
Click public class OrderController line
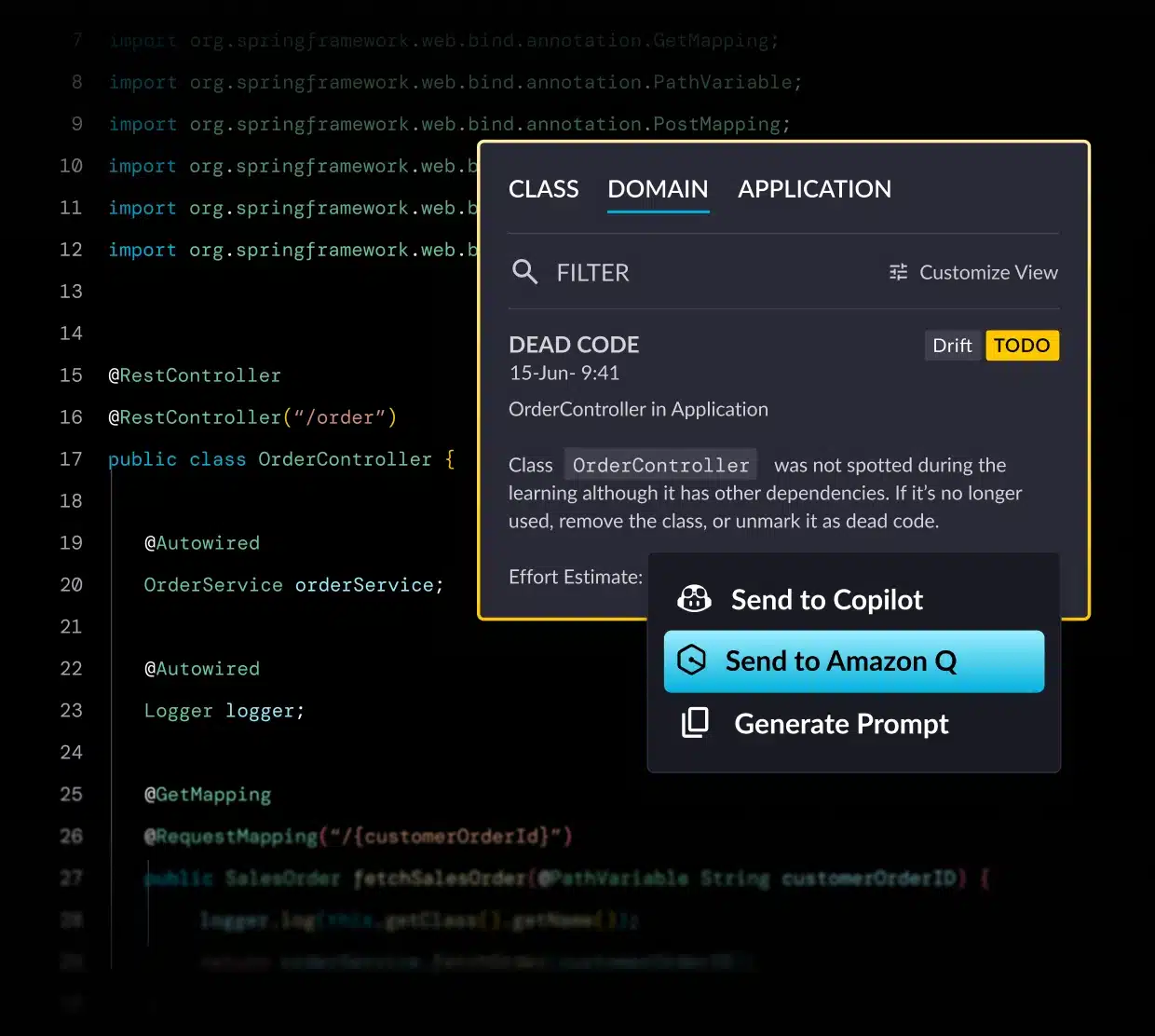click(x=281, y=459)
